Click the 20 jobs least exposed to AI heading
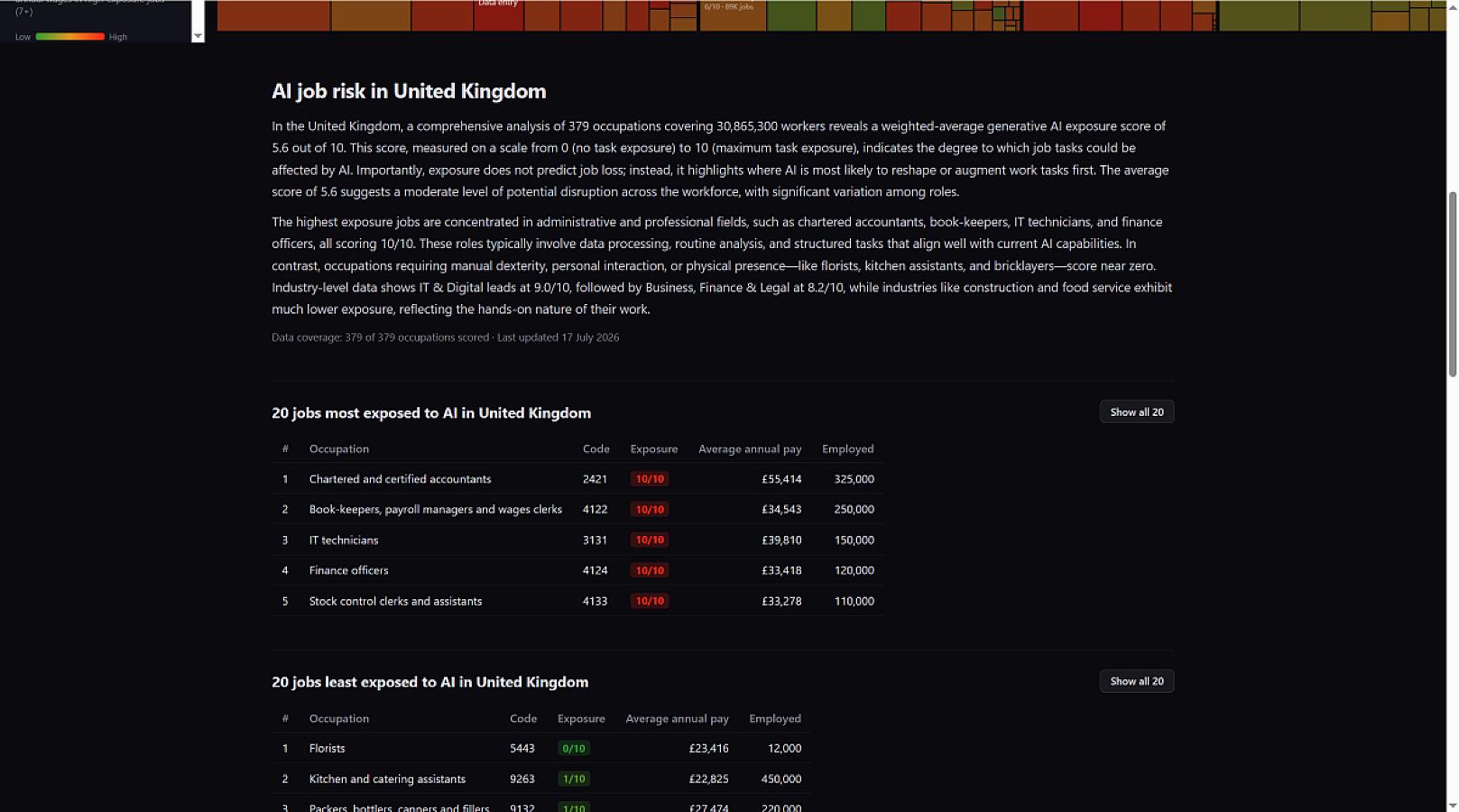The width and height of the screenshot is (1459, 812). [429, 682]
